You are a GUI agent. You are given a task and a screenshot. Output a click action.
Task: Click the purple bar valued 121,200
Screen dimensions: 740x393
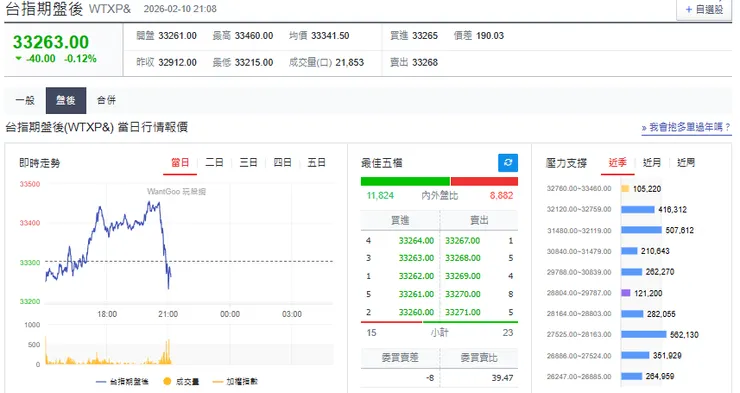(x=625, y=293)
